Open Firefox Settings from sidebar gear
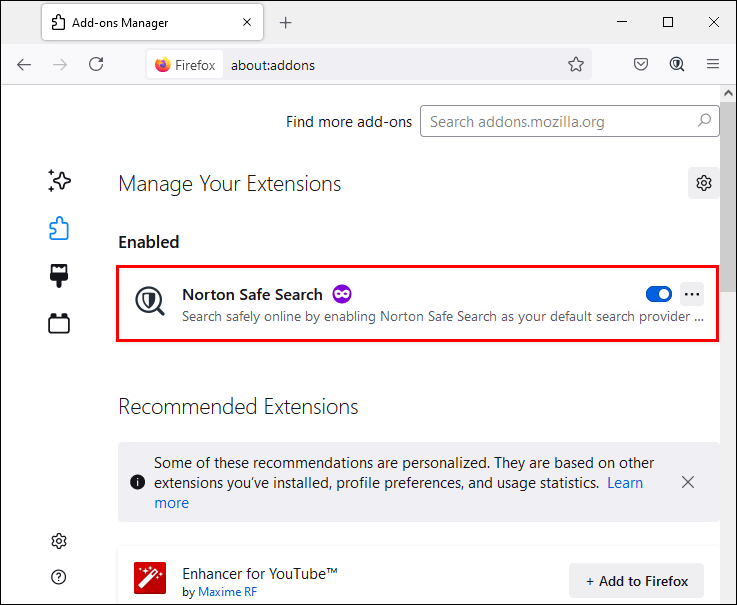Viewport: 737px width, 605px height. [59, 541]
